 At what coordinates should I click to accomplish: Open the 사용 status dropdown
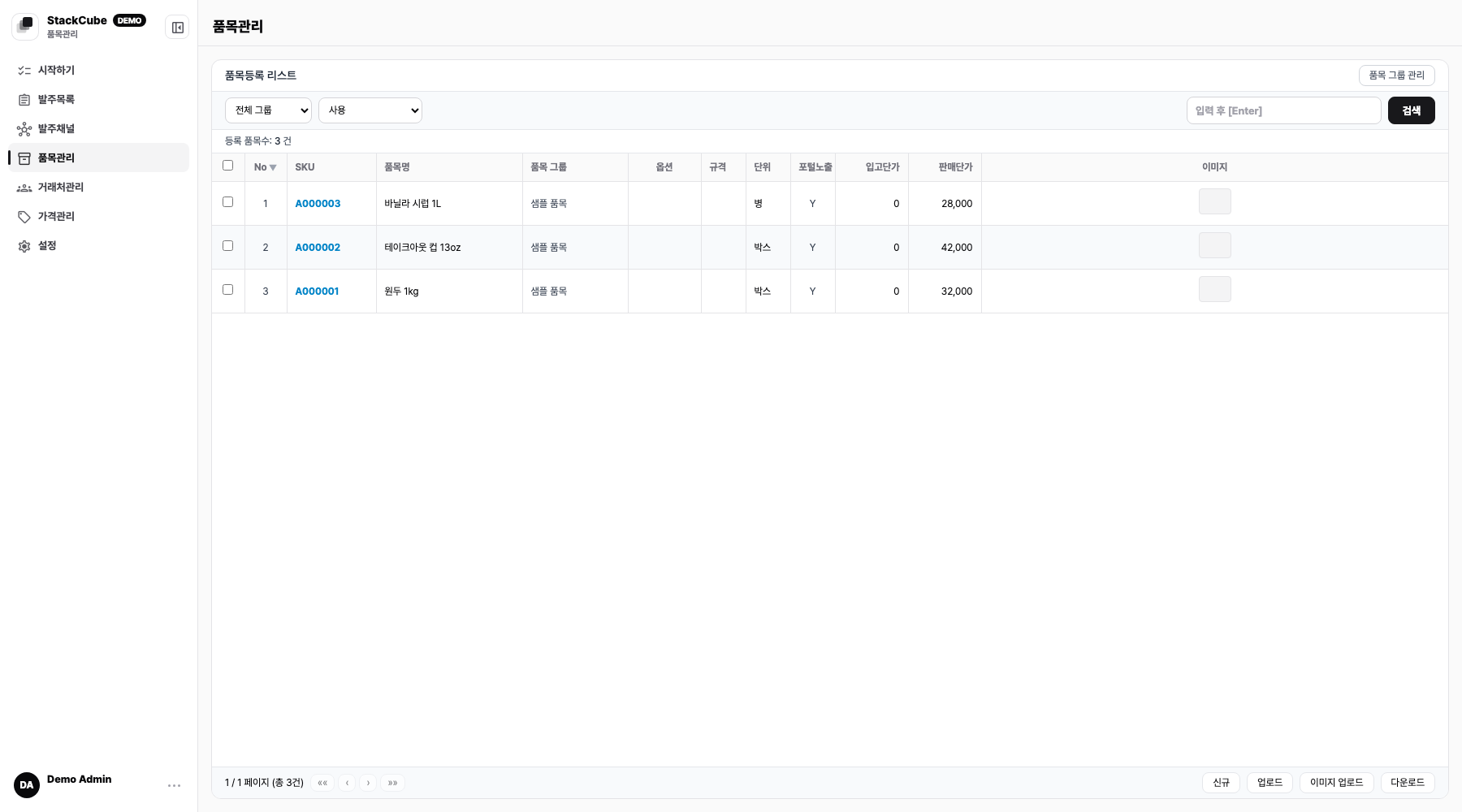tap(370, 110)
